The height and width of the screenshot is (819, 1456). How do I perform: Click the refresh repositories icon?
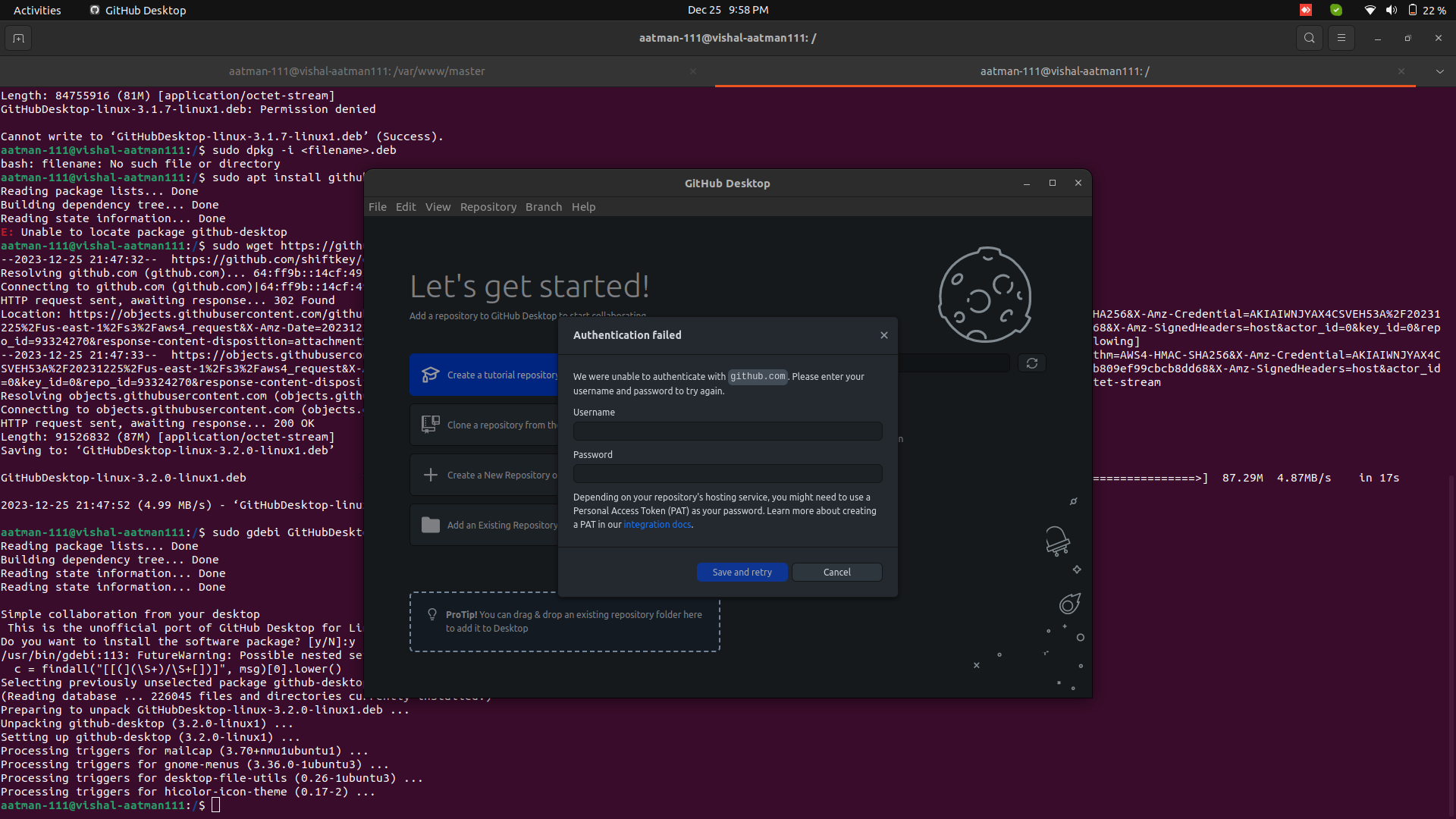[1031, 363]
